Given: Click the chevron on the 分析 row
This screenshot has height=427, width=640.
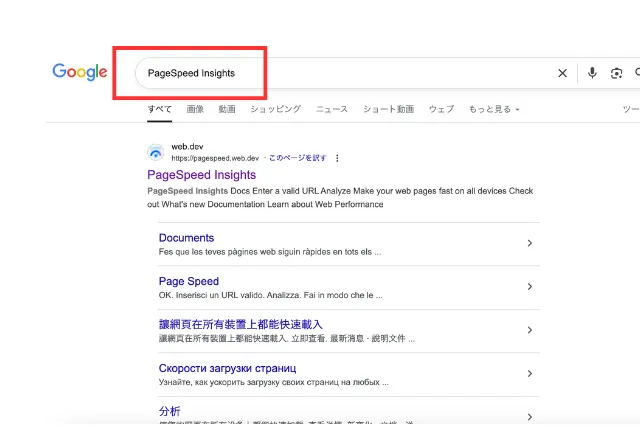Looking at the screenshot, I should click(529, 417).
